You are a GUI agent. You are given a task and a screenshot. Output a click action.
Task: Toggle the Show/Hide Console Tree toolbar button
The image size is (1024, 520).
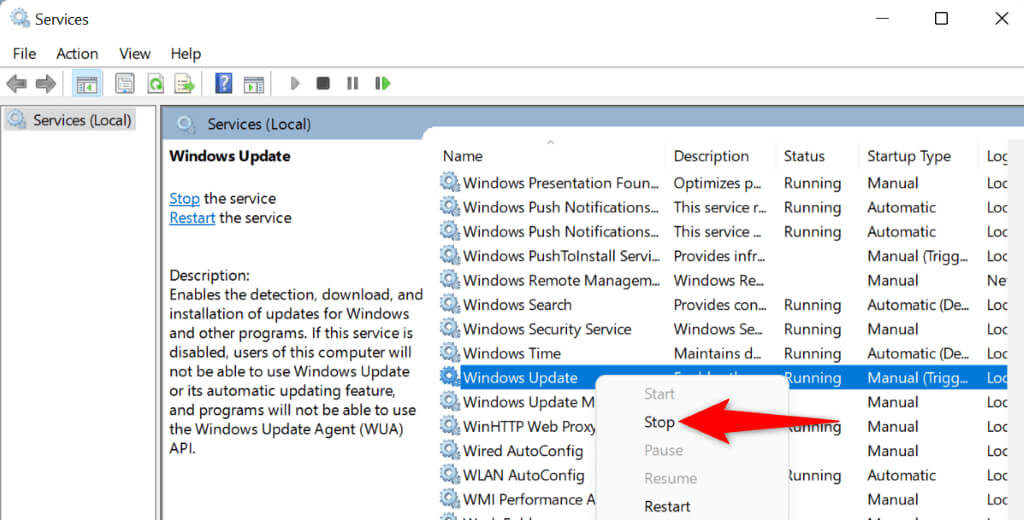pos(87,83)
